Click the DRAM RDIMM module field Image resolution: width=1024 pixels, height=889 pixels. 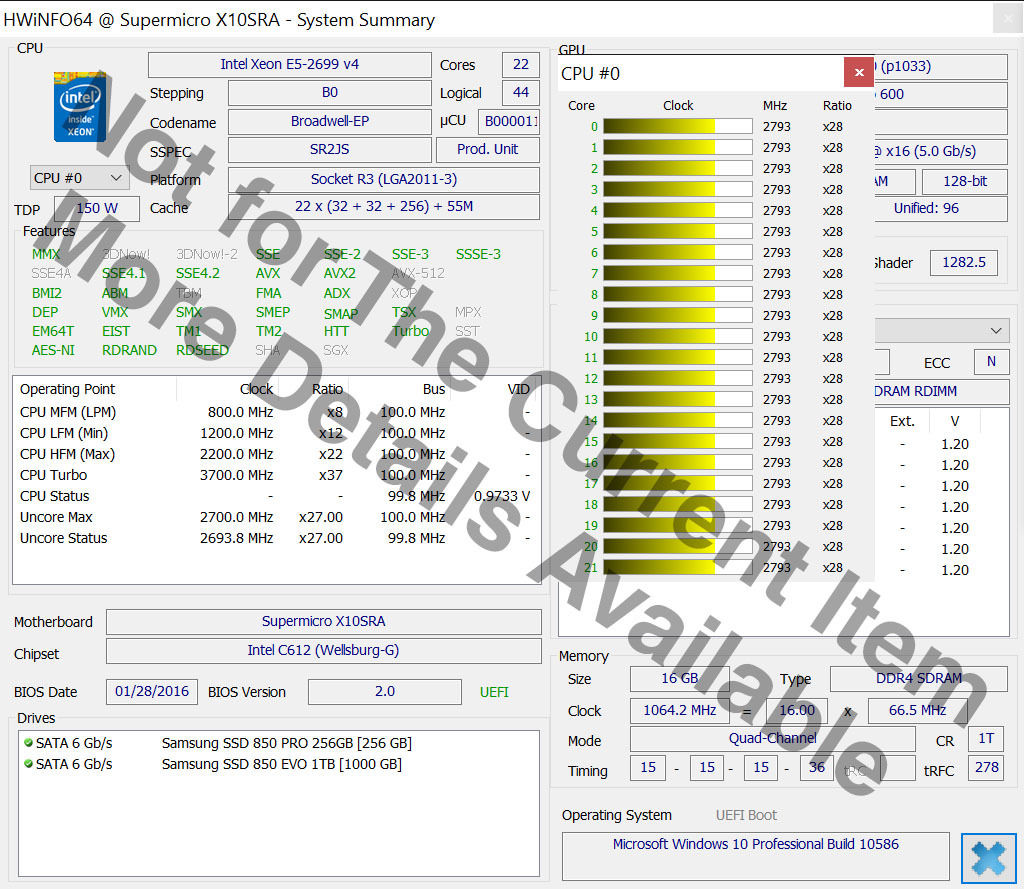point(940,391)
